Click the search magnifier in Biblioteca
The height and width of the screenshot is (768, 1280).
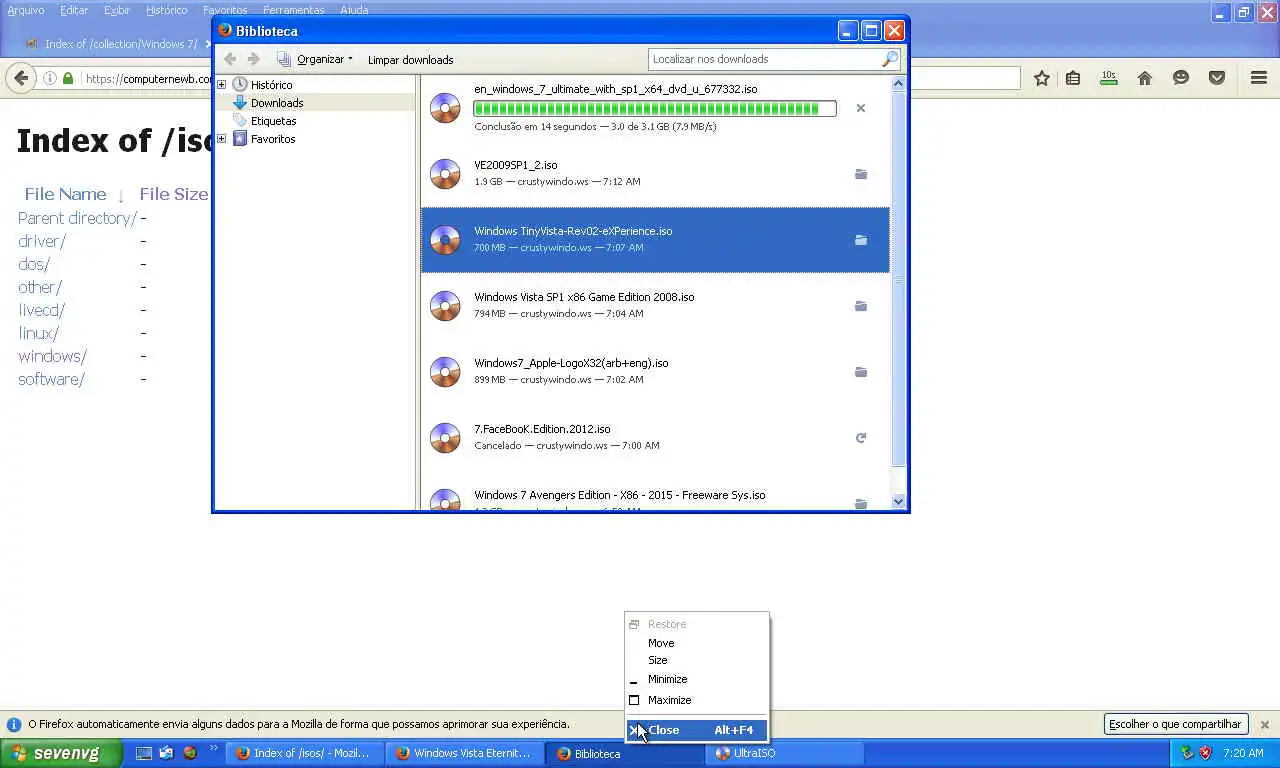889,59
